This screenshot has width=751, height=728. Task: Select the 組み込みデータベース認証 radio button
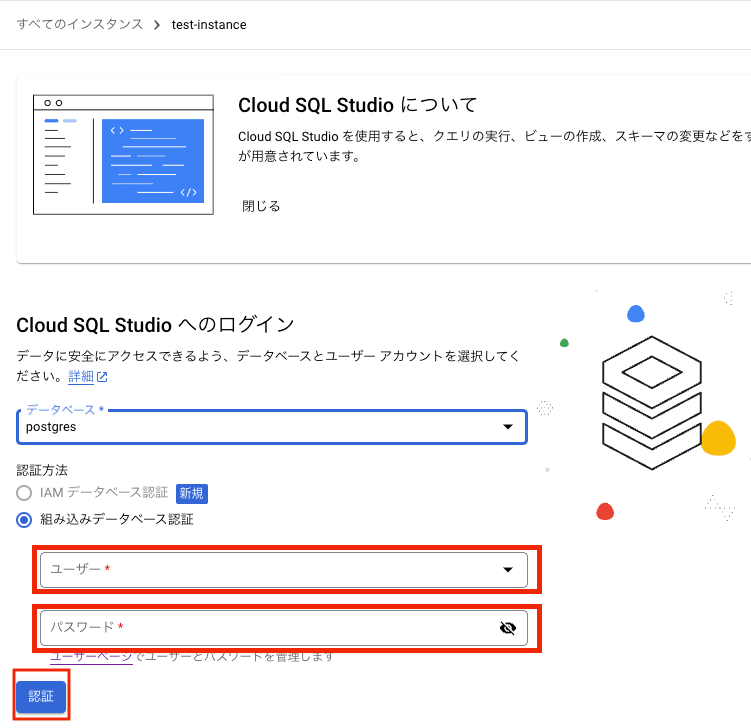pyautogui.click(x=24, y=520)
